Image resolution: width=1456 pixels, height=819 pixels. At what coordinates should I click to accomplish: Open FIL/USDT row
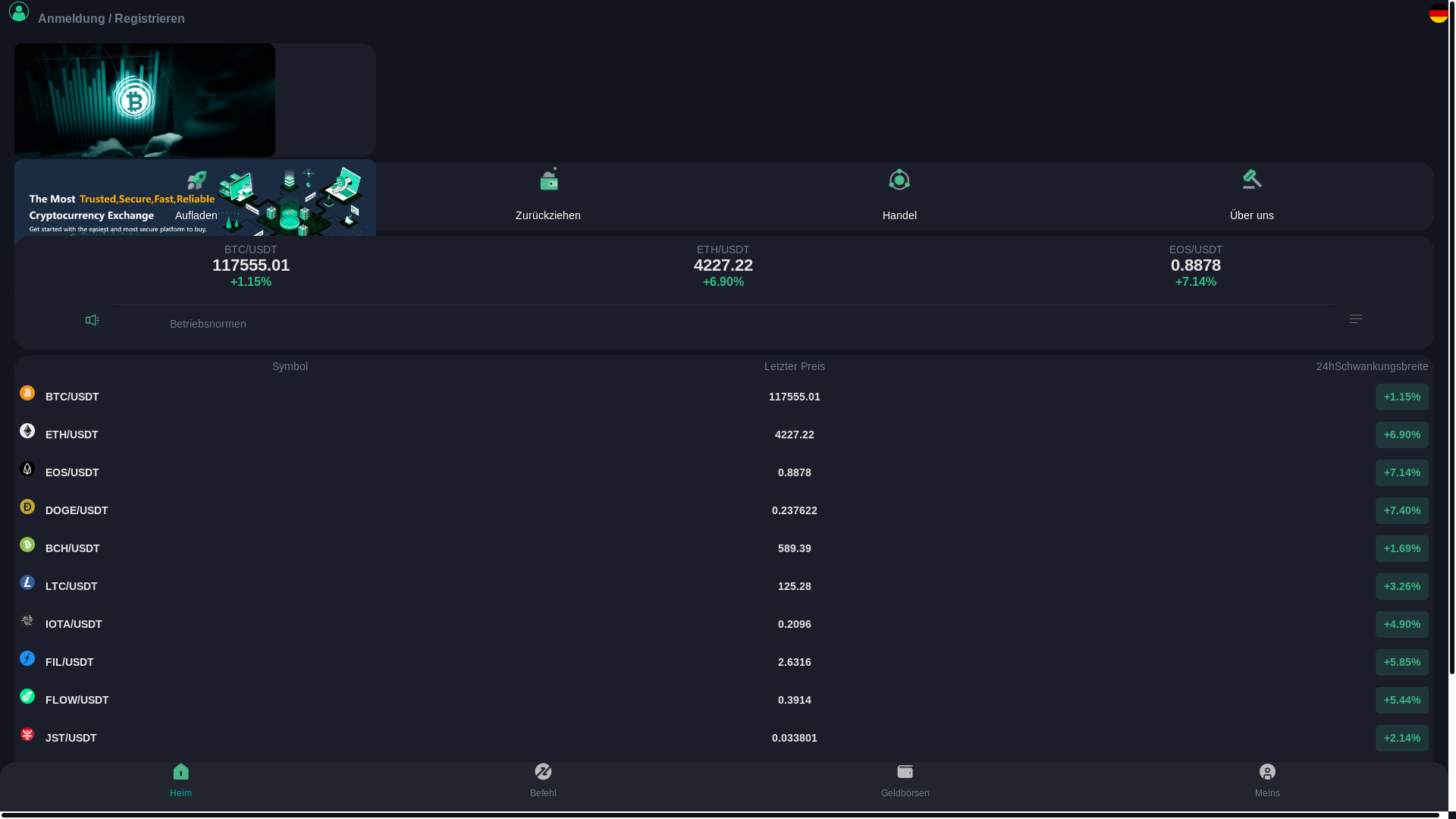(x=724, y=662)
